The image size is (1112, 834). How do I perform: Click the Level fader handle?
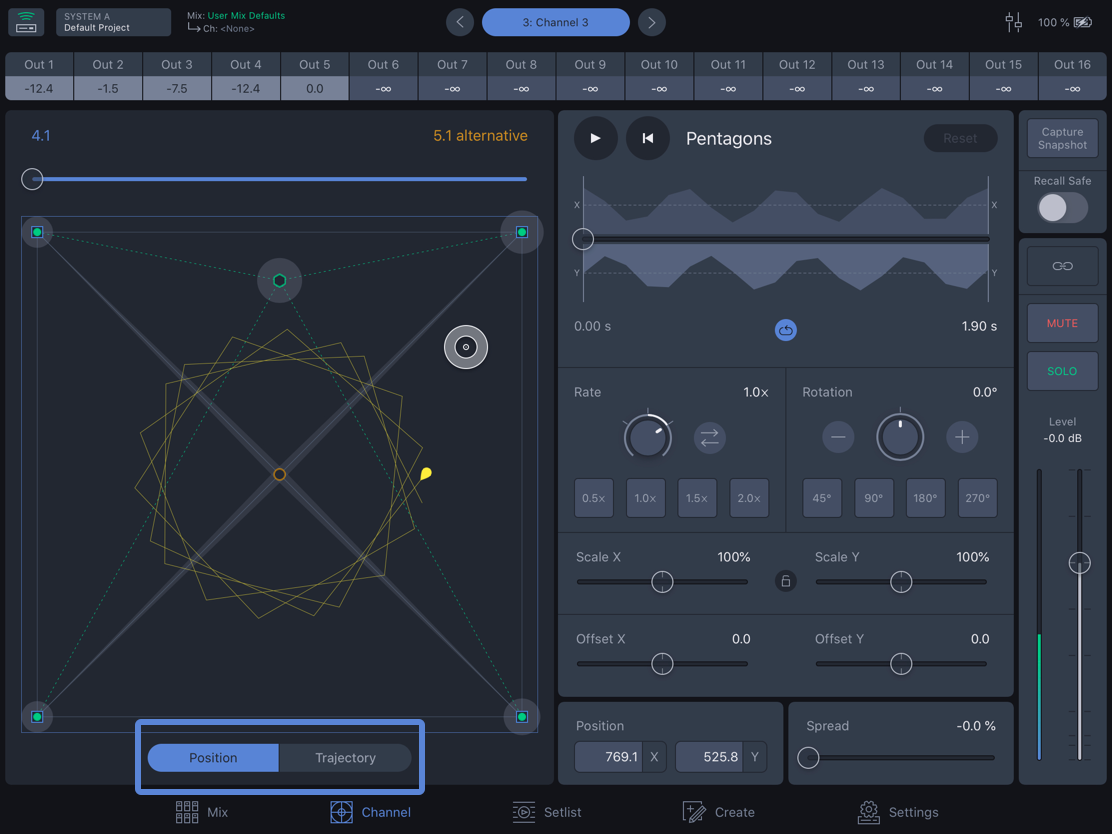[1079, 563]
